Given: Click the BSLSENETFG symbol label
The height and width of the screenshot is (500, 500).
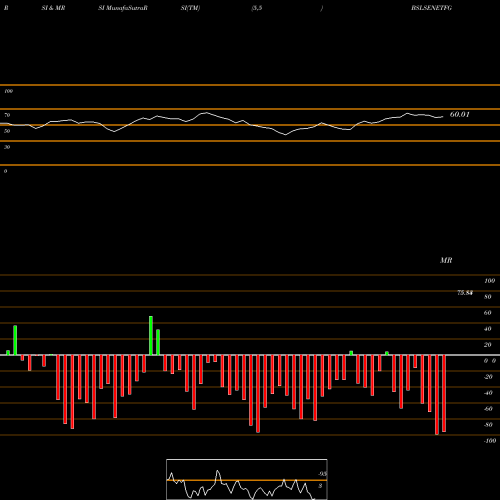Looking at the screenshot, I should click(x=431, y=8).
